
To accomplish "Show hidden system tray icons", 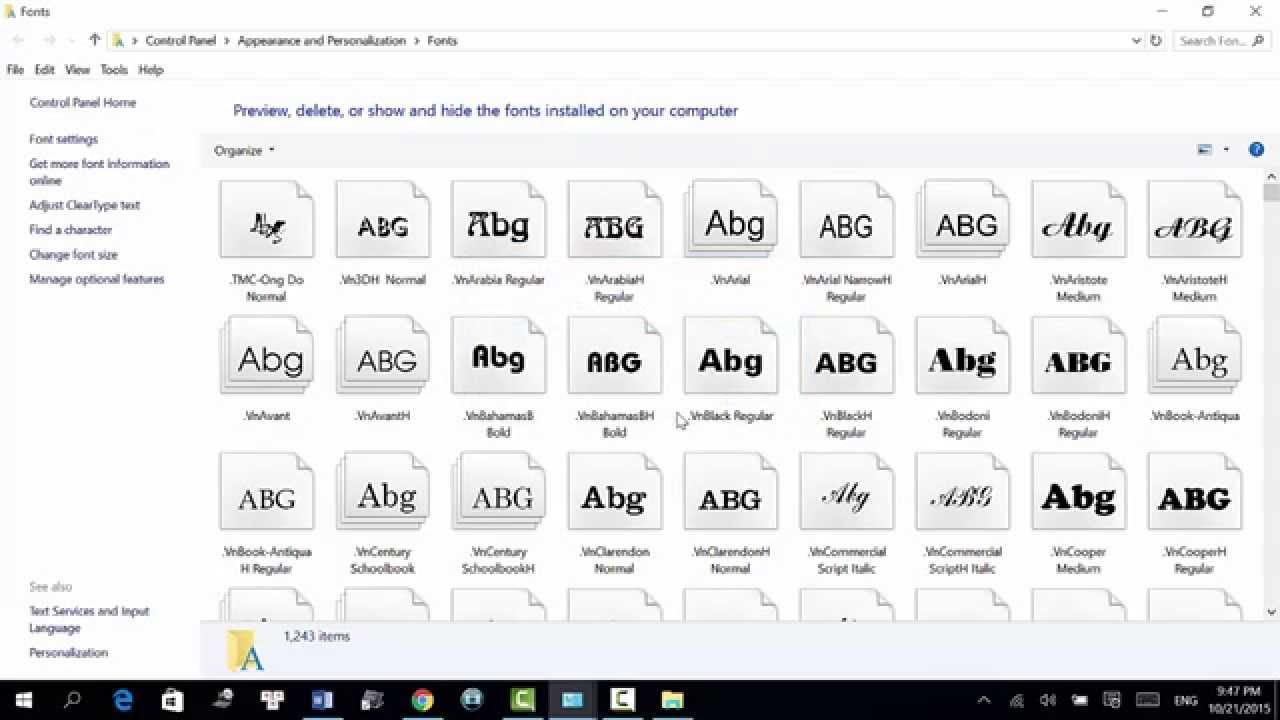I will click(984, 700).
